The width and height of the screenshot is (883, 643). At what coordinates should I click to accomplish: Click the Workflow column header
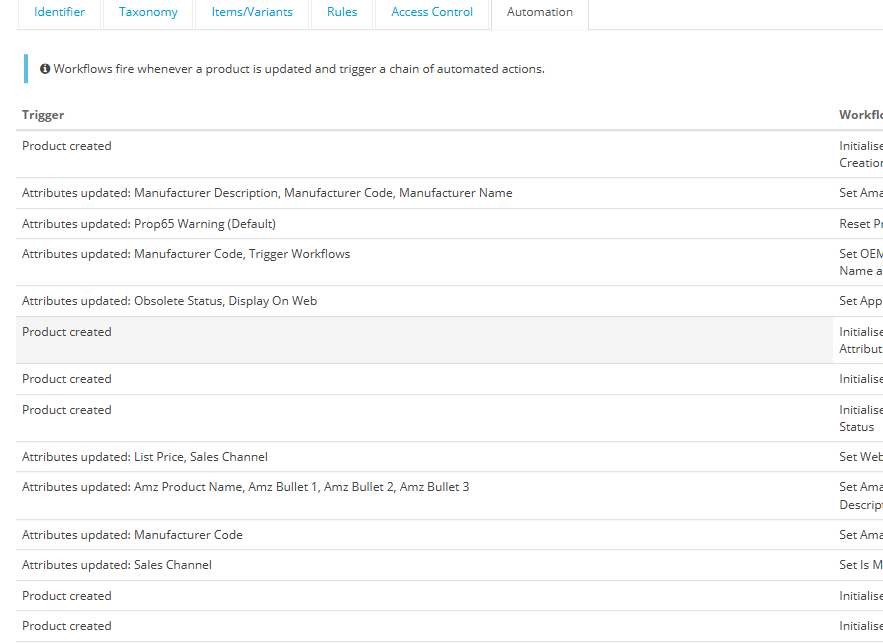pyautogui.click(x=860, y=115)
